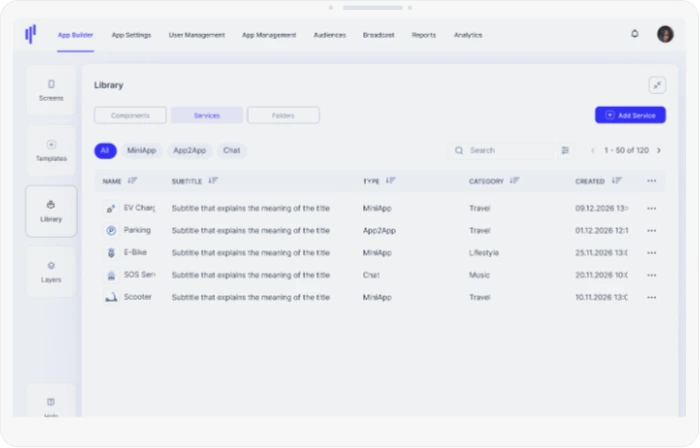Open the notifications bell icon
This screenshot has width=700, height=448.
tap(634, 34)
